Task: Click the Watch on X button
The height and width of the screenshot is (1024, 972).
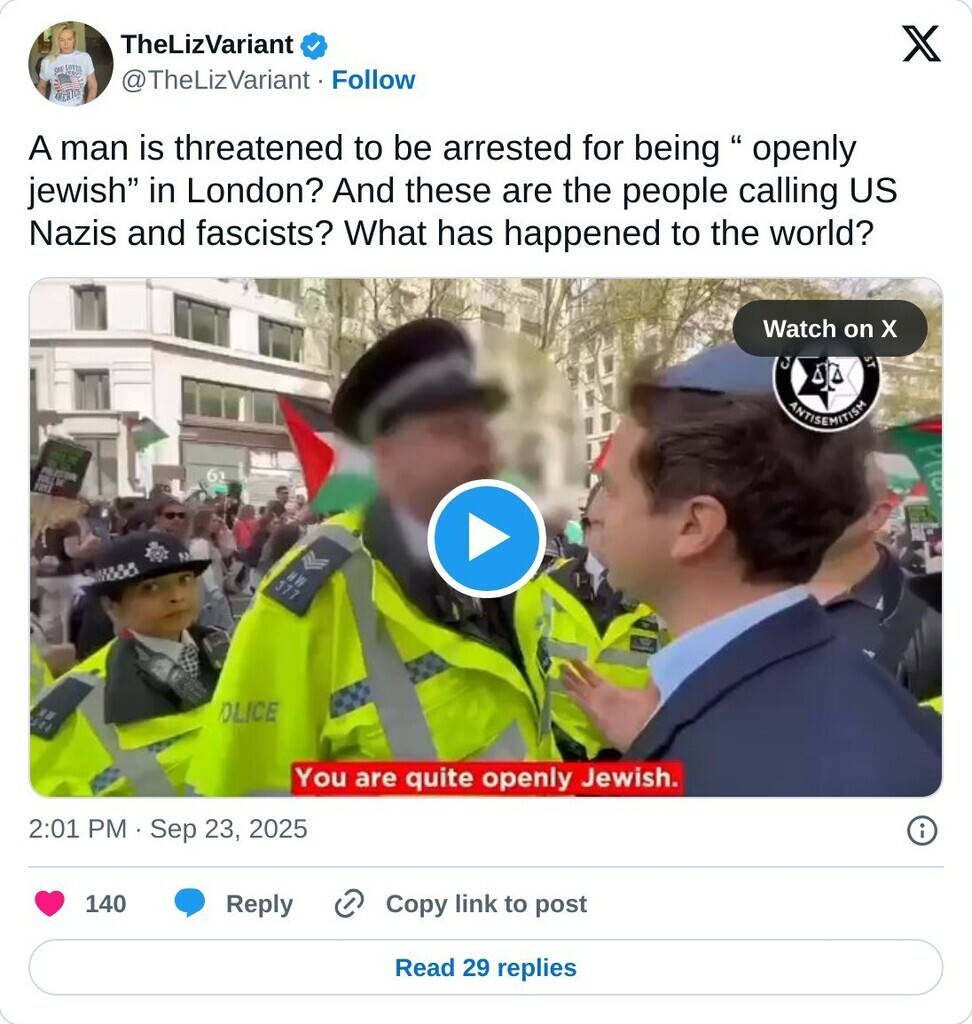Action: [830, 328]
